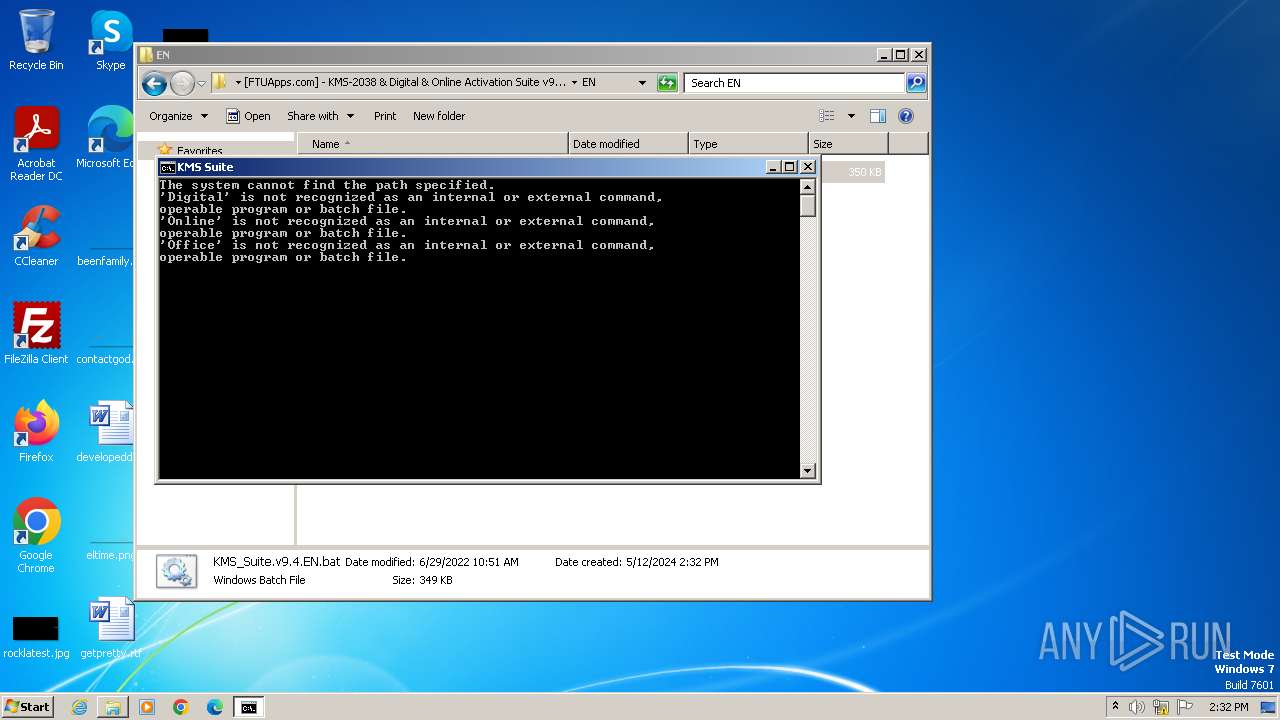The image size is (1280, 720).
Task: Open Chrome from the taskbar
Action: coord(181,707)
